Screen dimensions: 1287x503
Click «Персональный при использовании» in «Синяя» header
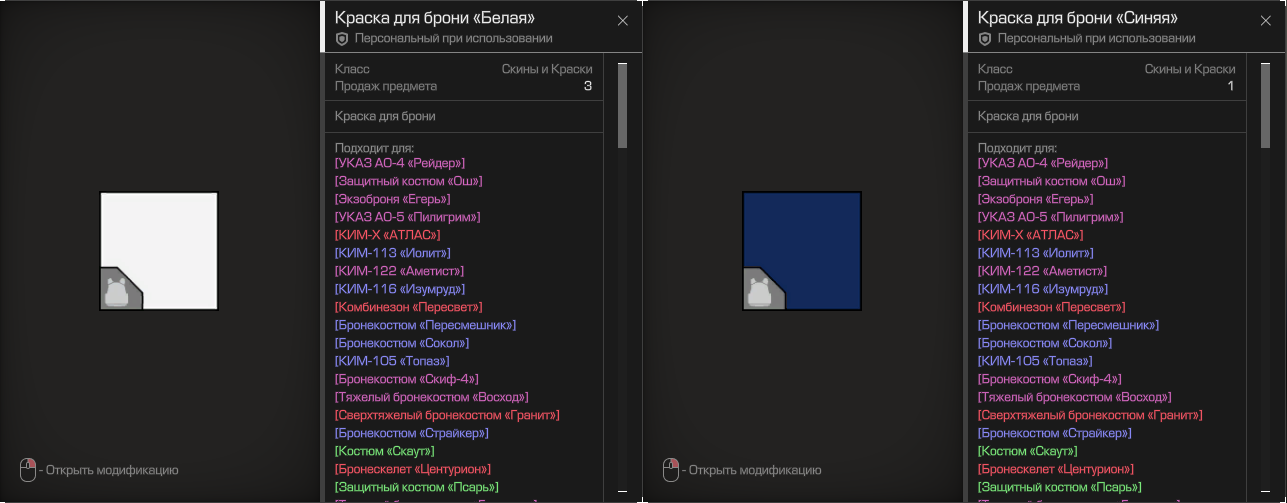tap(1096, 38)
